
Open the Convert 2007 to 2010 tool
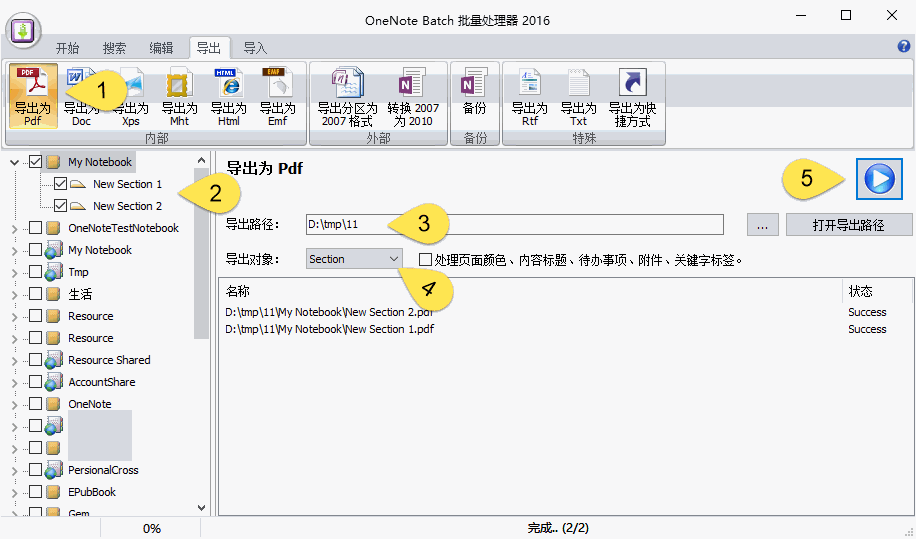412,96
